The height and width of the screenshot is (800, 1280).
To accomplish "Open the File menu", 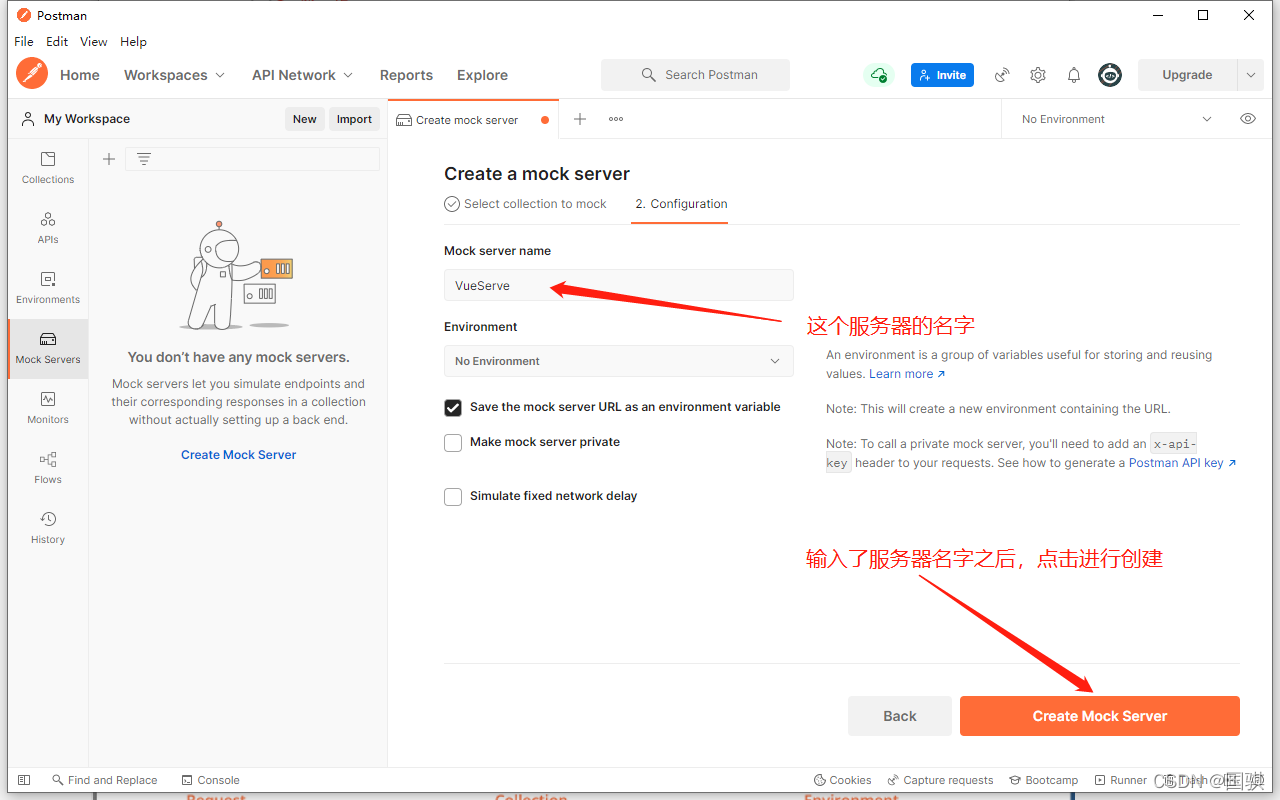I will 24,42.
